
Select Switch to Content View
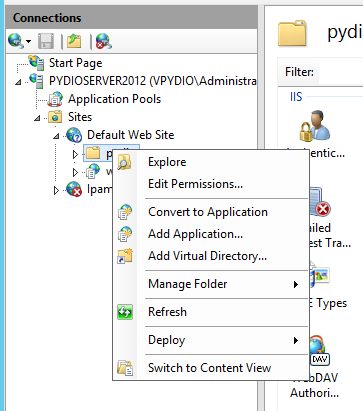[x=211, y=368]
